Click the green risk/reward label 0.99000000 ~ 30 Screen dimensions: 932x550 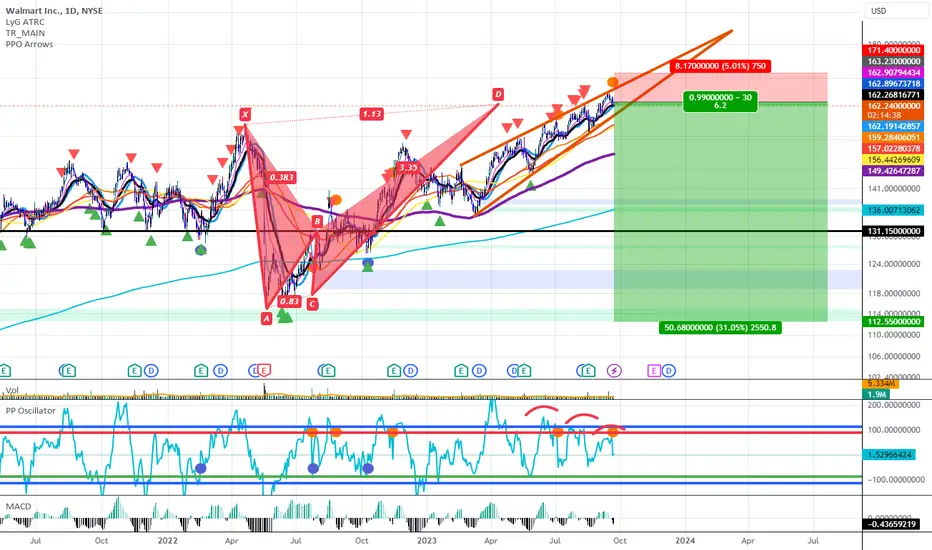click(x=720, y=101)
